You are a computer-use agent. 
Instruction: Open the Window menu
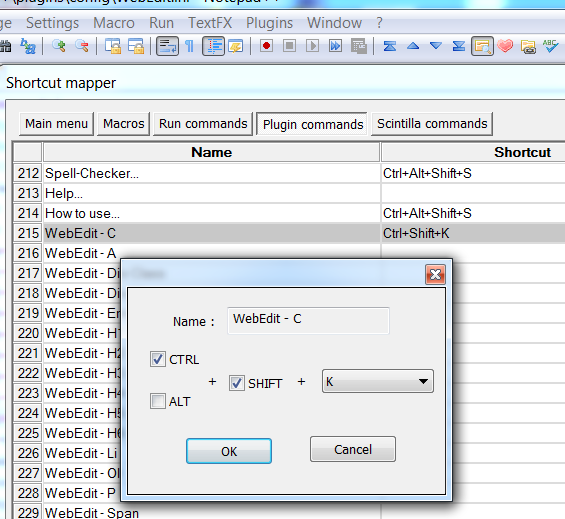[x=334, y=23]
